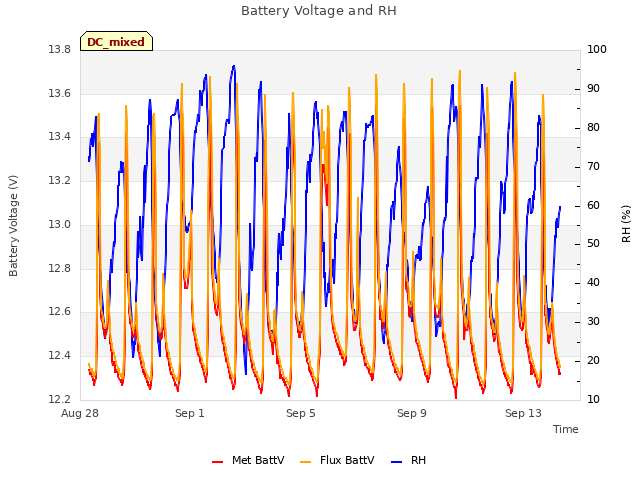The height and width of the screenshot is (480, 640).
Task: Click the Sep 9 date tick
Action: 412,413
